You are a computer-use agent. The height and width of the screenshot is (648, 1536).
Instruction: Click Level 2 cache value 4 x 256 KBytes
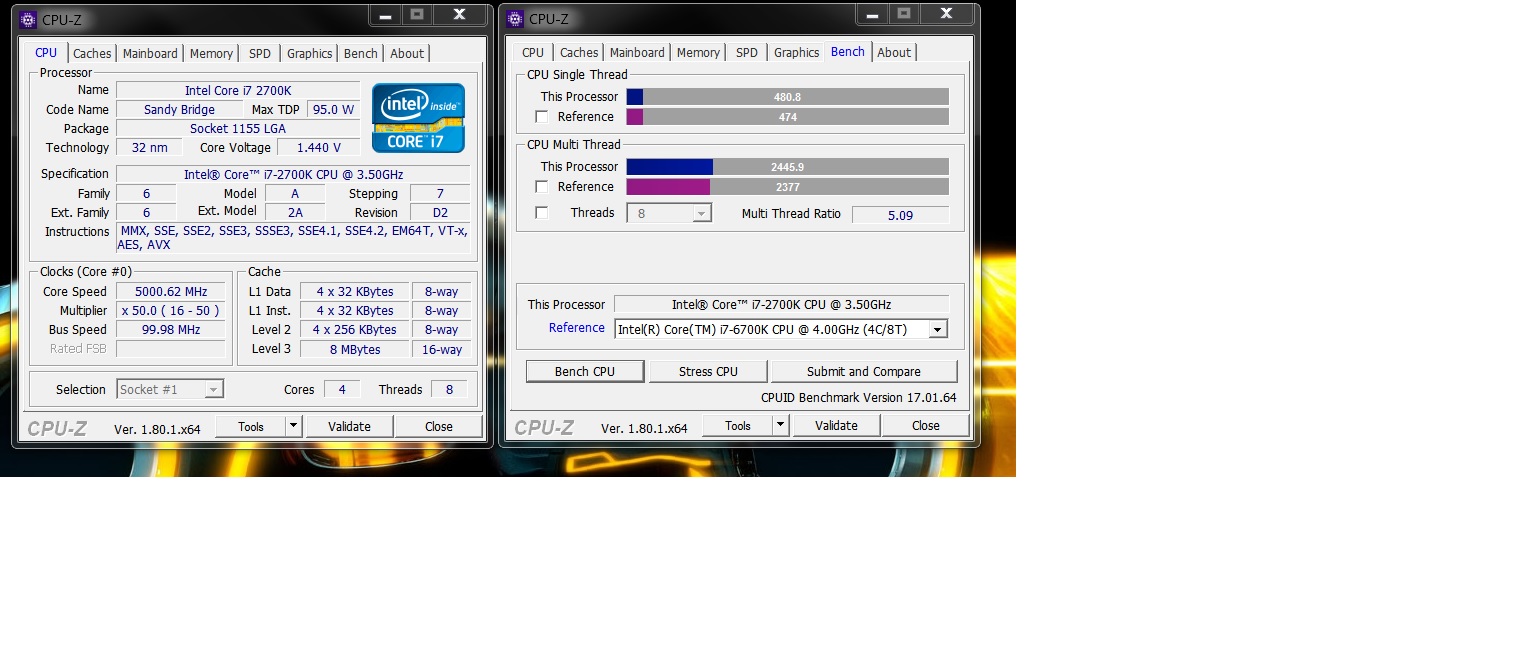(354, 330)
